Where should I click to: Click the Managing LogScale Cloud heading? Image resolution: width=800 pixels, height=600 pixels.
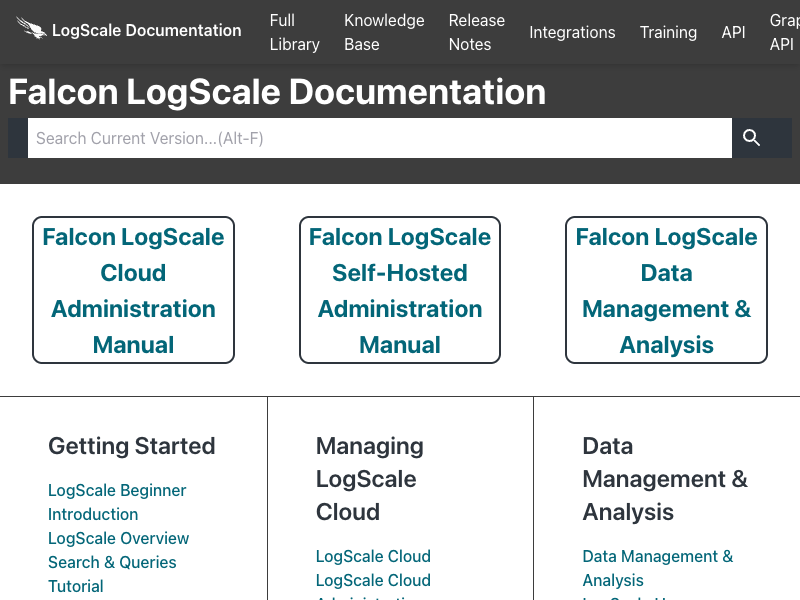click(x=369, y=479)
